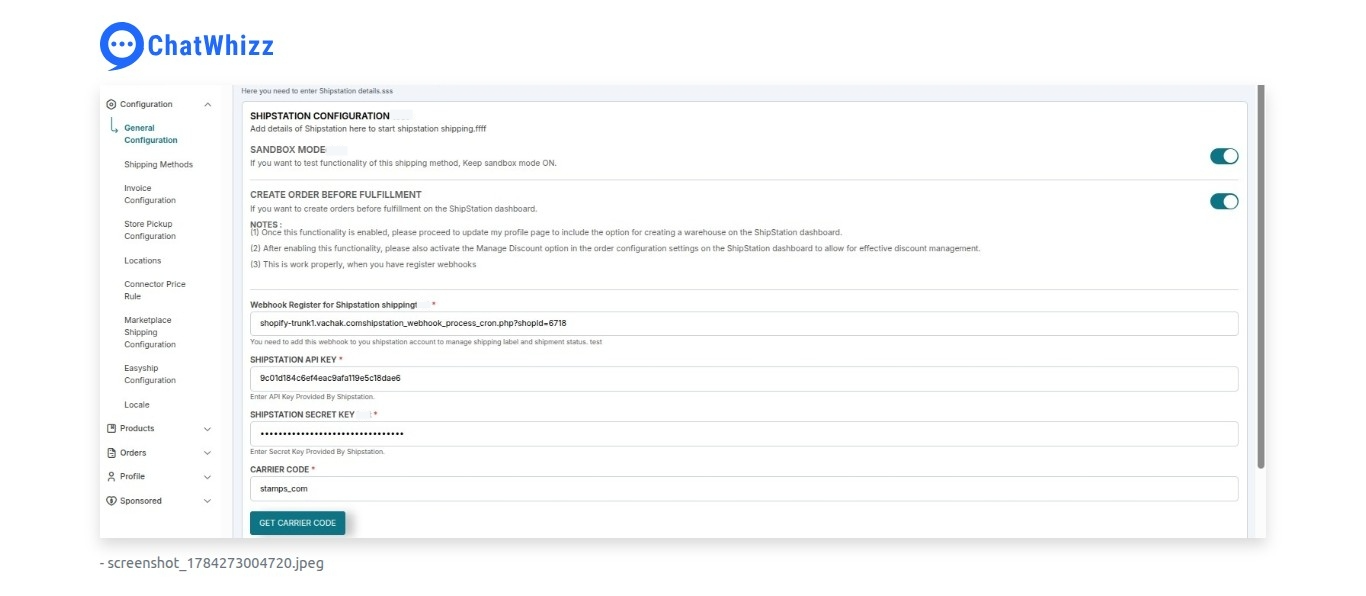
Task: Click the screenshot_1784273004720.jpeg caption
Action: pos(216,563)
